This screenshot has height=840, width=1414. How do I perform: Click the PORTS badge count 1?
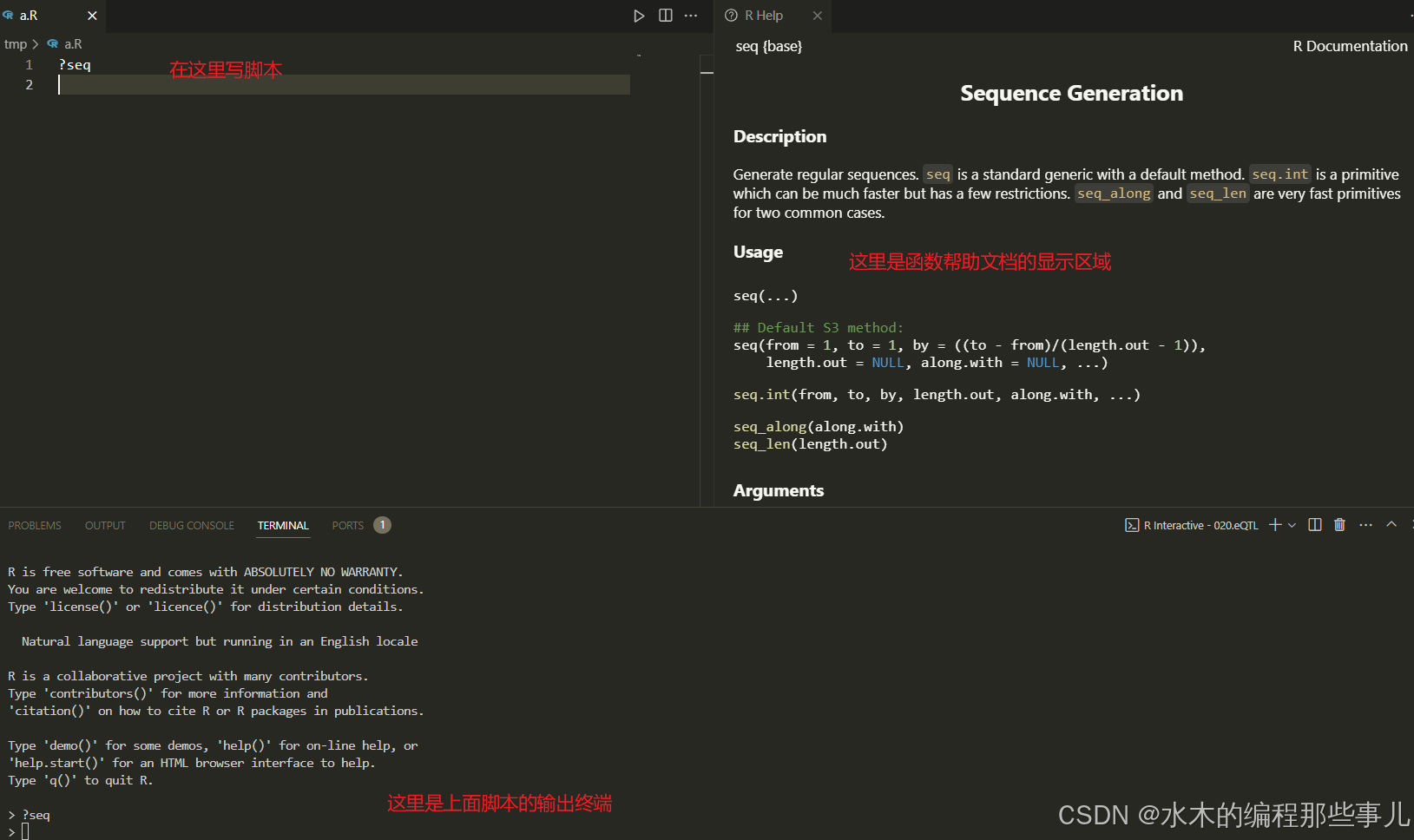(382, 525)
